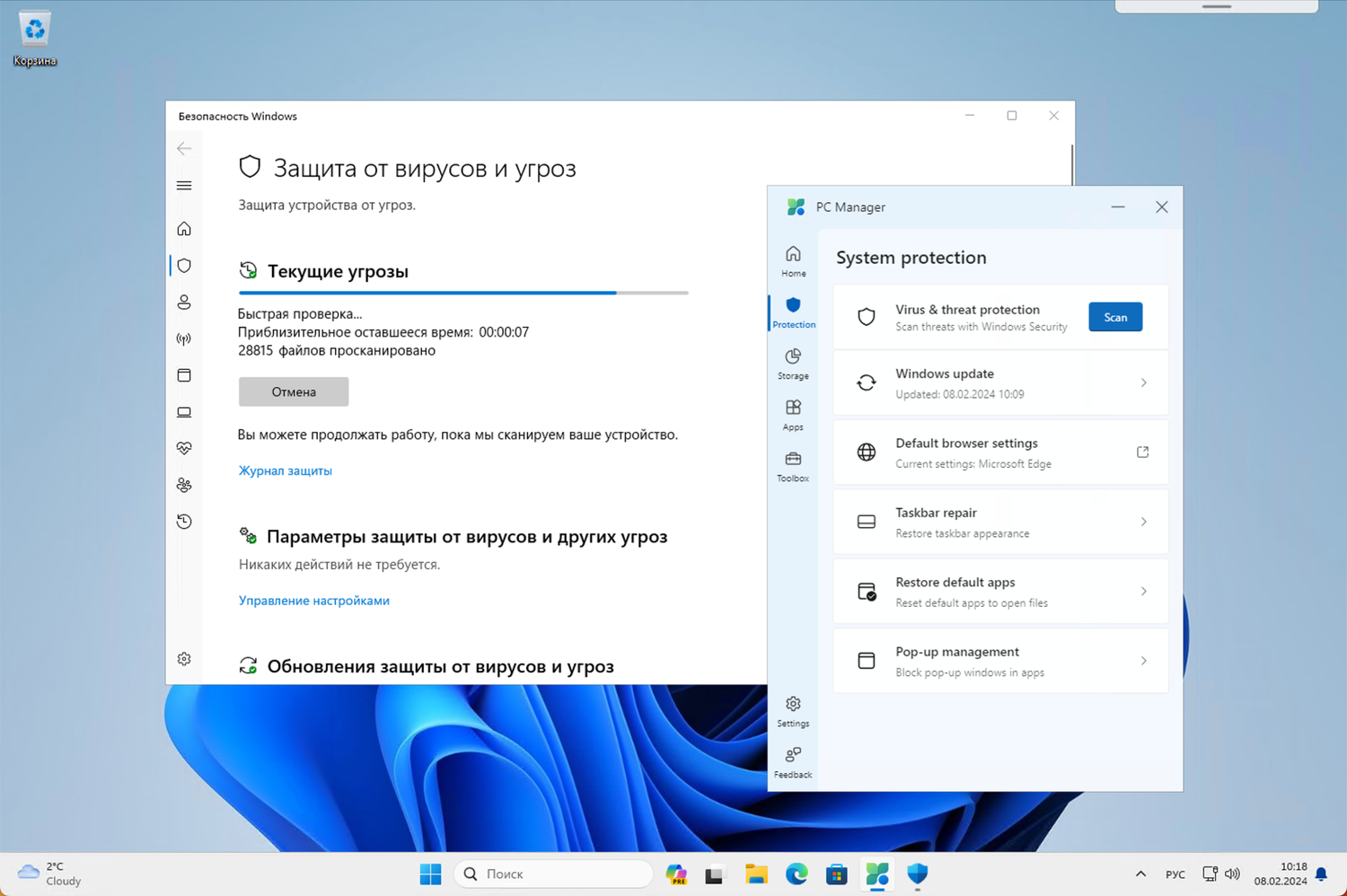
Task: Go to Home in PC Manager
Action: pos(793,261)
